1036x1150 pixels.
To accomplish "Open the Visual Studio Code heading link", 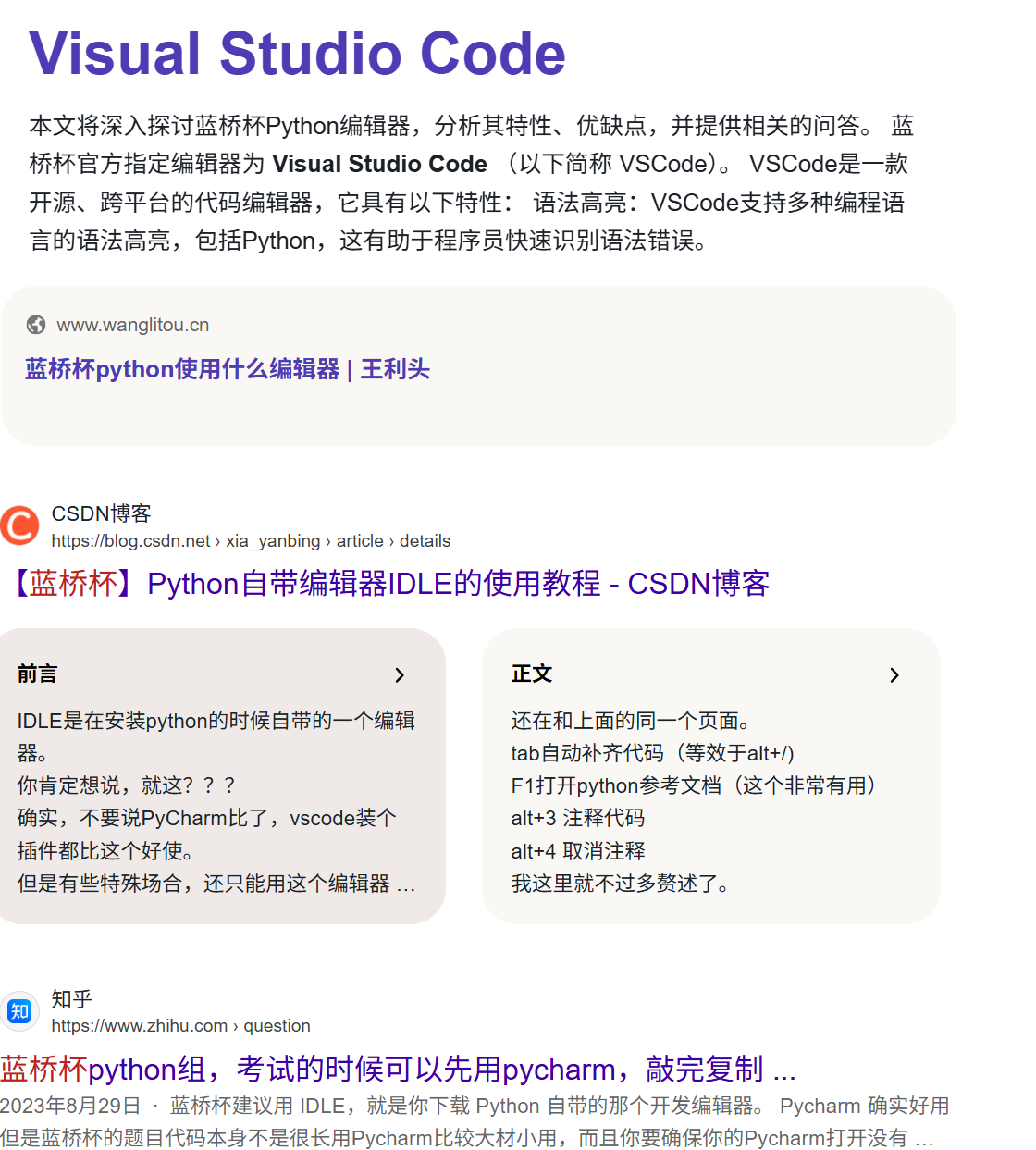I will (x=297, y=54).
